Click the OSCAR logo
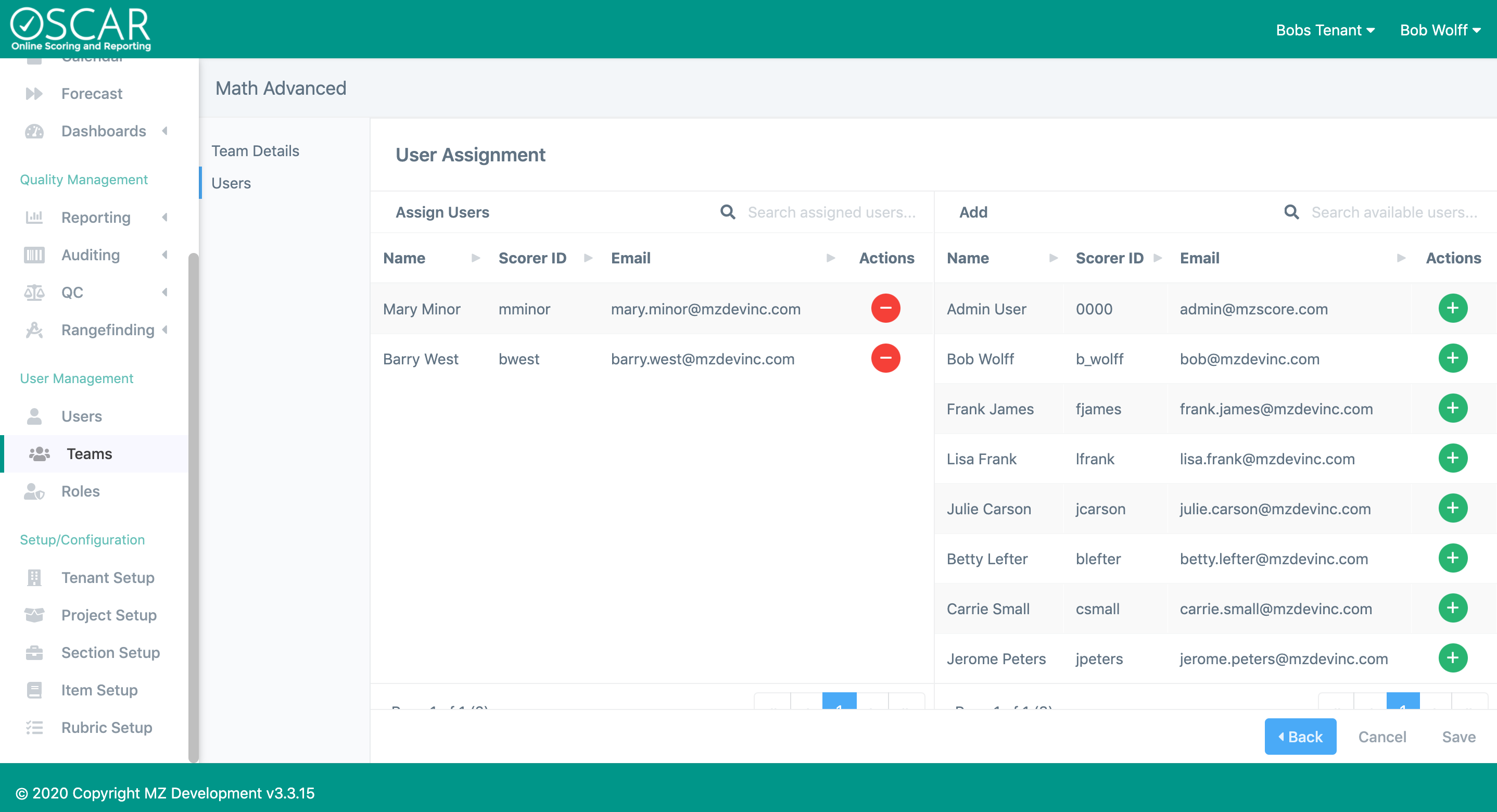 pyautogui.click(x=81, y=29)
